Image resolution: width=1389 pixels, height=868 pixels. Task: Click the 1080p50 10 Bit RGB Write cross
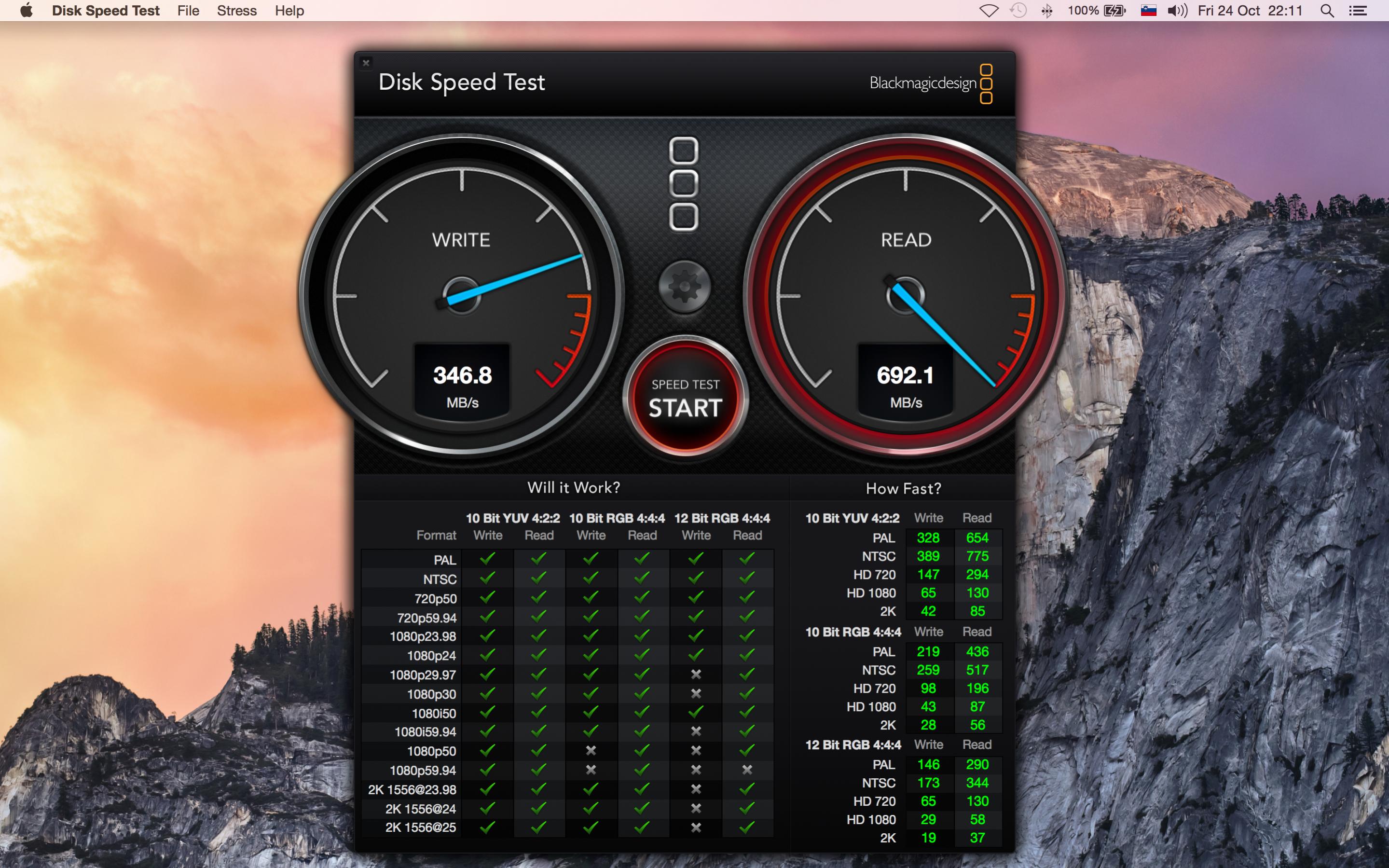point(591,750)
